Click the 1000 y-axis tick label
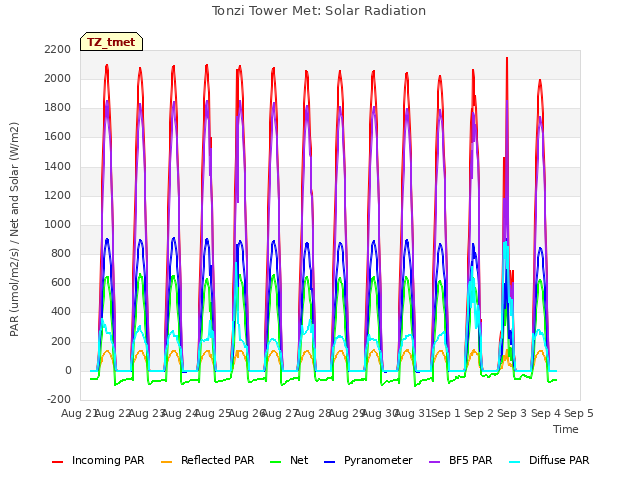 [x=58, y=224]
